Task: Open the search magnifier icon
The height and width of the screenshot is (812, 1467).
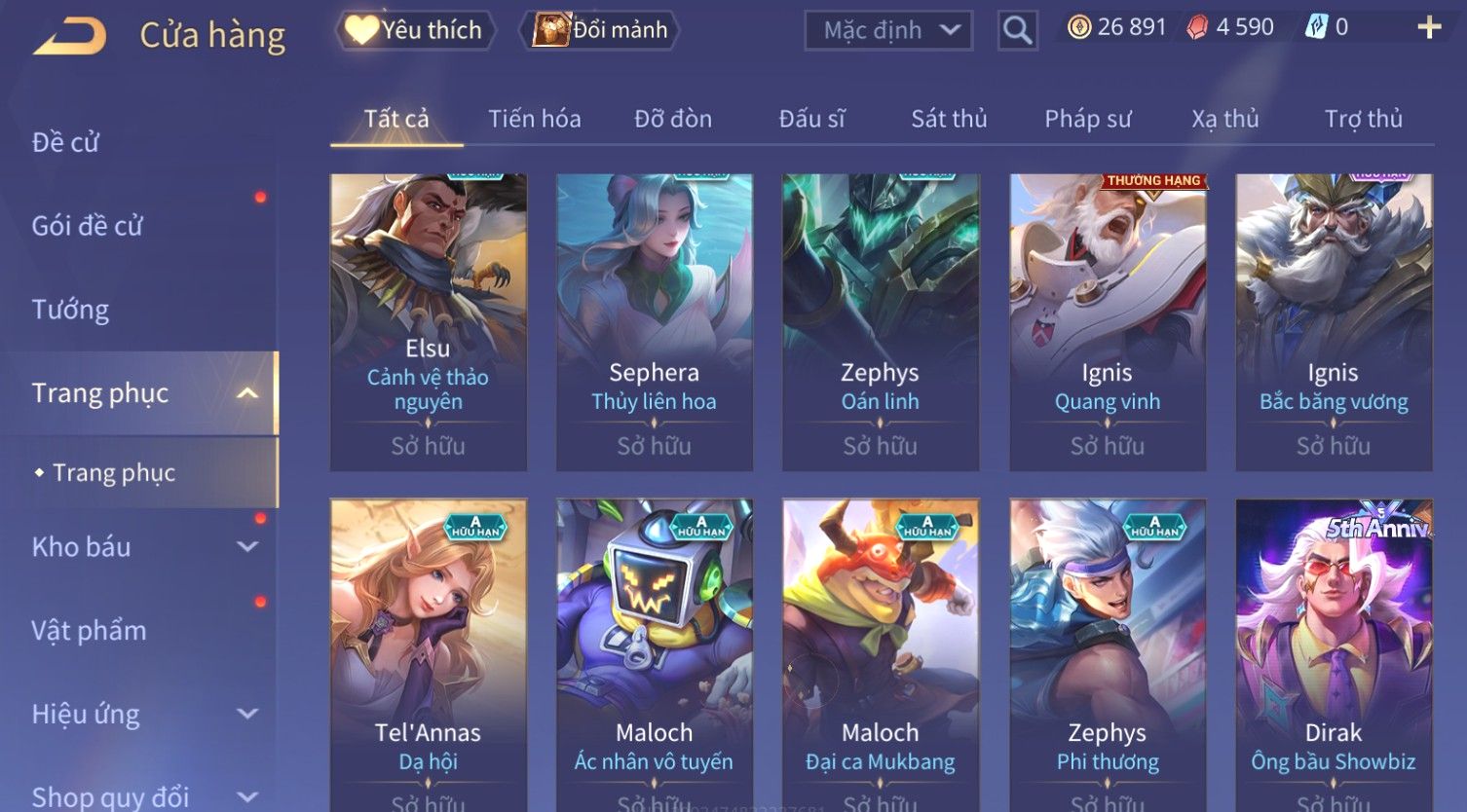Action: [1017, 31]
